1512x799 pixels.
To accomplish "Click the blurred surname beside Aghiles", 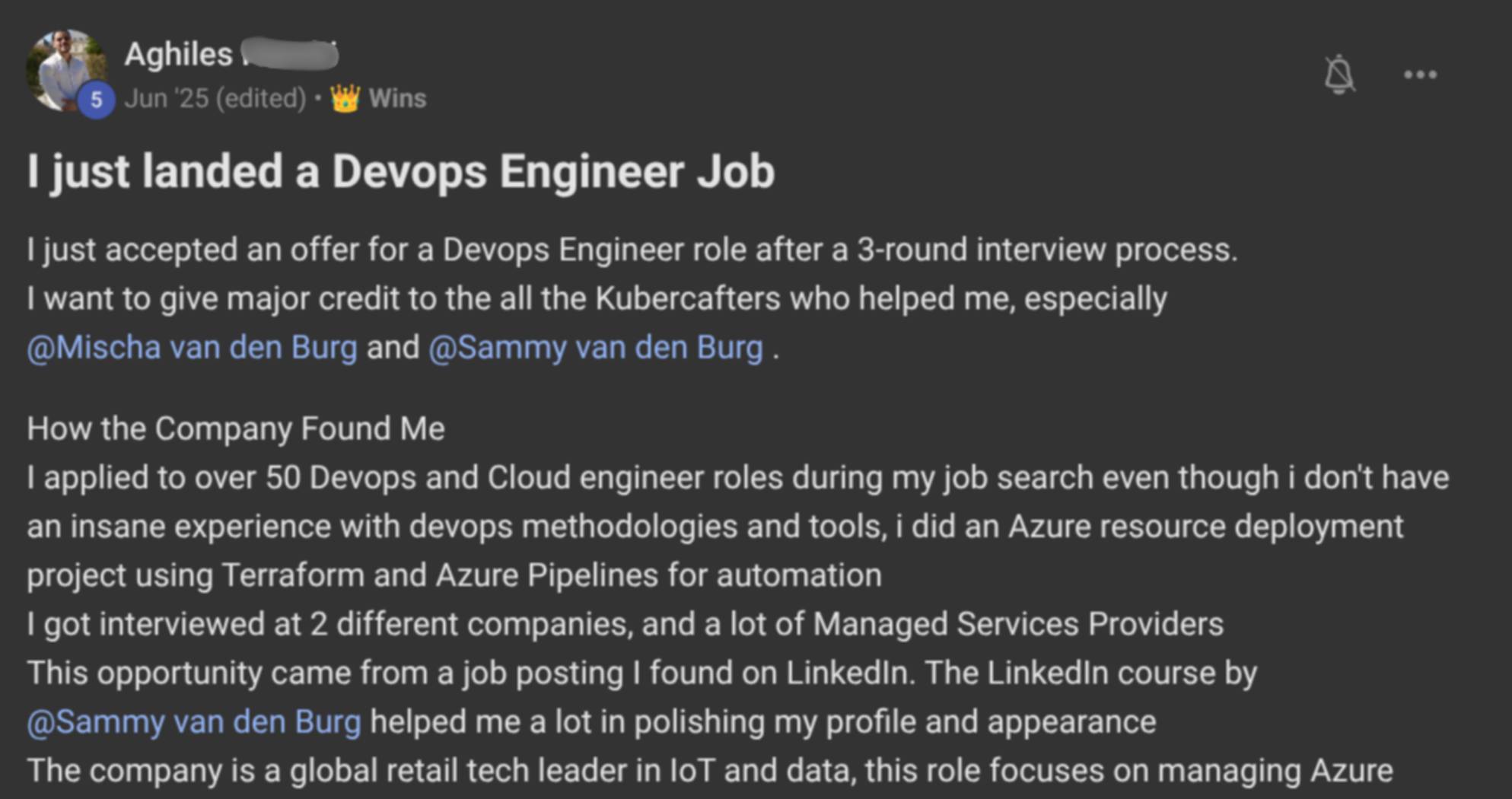I will [289, 55].
